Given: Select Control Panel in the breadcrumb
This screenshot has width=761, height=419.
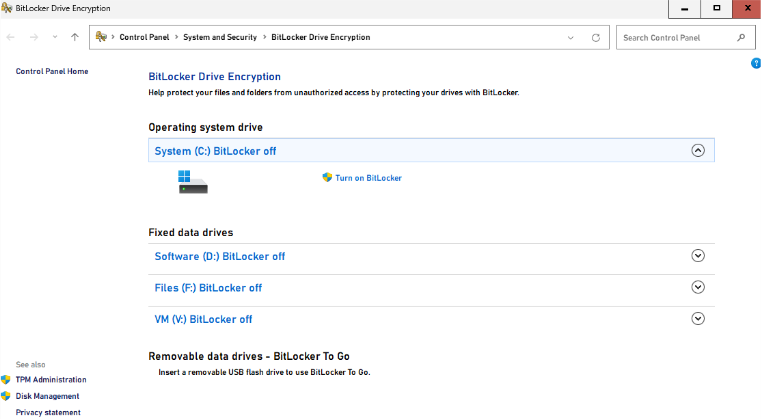Looking at the screenshot, I should point(145,38).
